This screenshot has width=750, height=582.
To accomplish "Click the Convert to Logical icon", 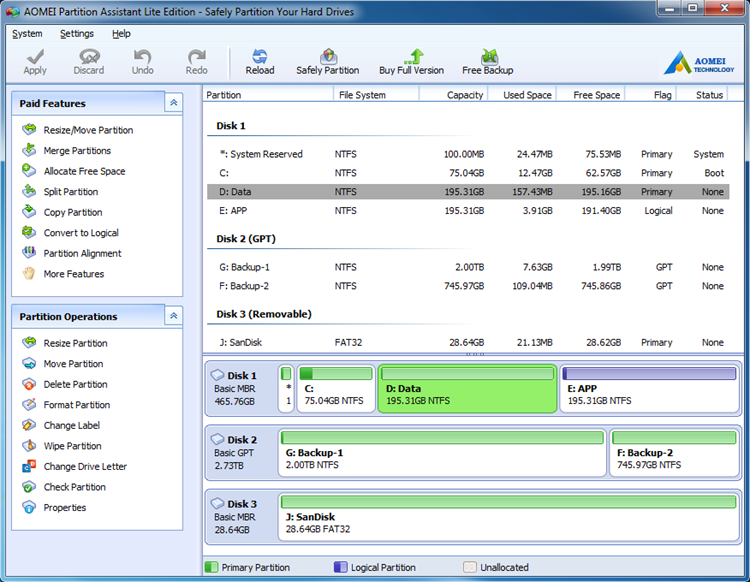I will [29, 232].
